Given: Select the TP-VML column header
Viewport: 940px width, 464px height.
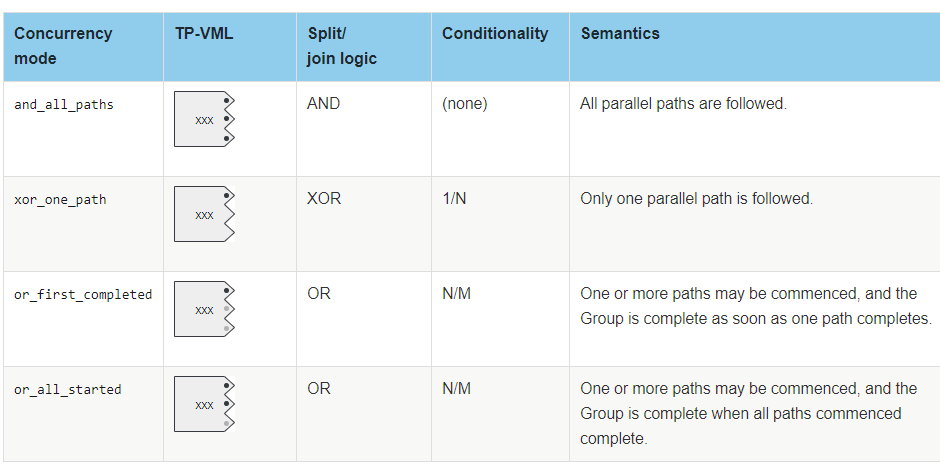Looking at the screenshot, I should 204,34.
